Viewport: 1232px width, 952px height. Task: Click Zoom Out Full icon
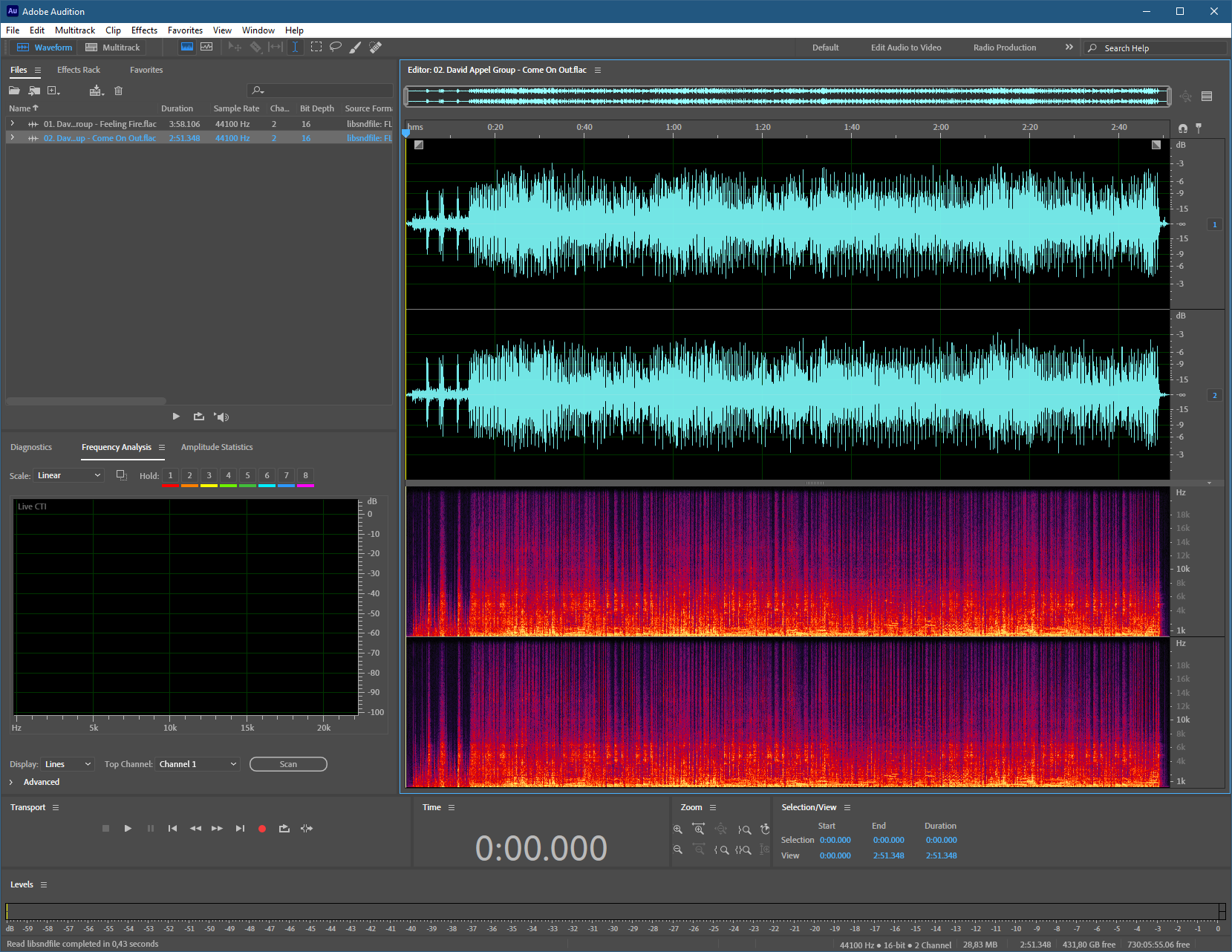click(720, 829)
